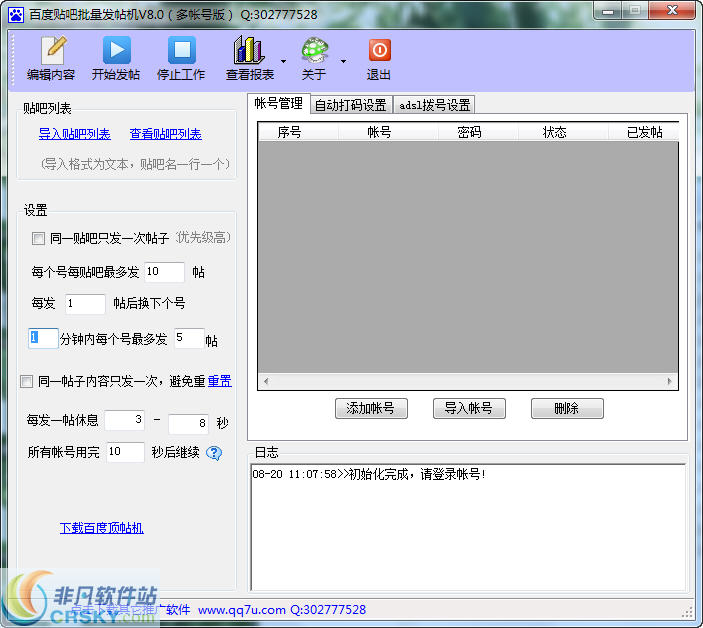This screenshot has height=628, width=703.
Task: Enable 同一贴吧只发一次帖子 checkbox
Action: click(38, 238)
